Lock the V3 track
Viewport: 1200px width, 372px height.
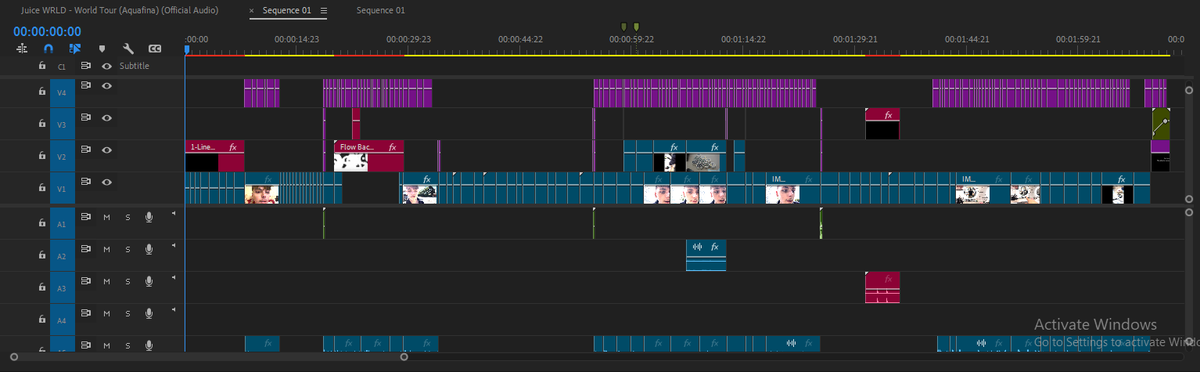41,123
